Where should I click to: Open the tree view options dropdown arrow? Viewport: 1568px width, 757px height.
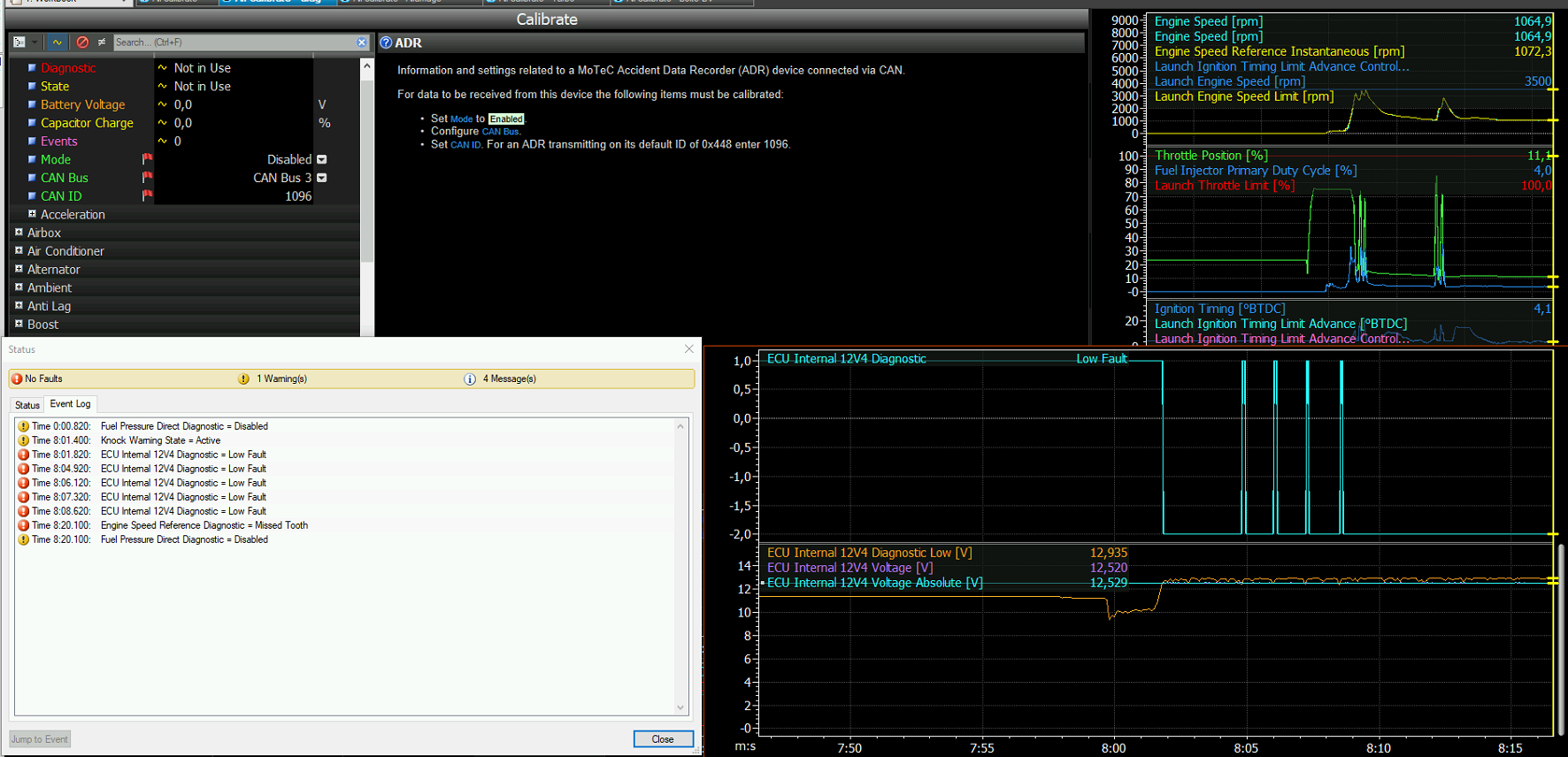[x=35, y=42]
